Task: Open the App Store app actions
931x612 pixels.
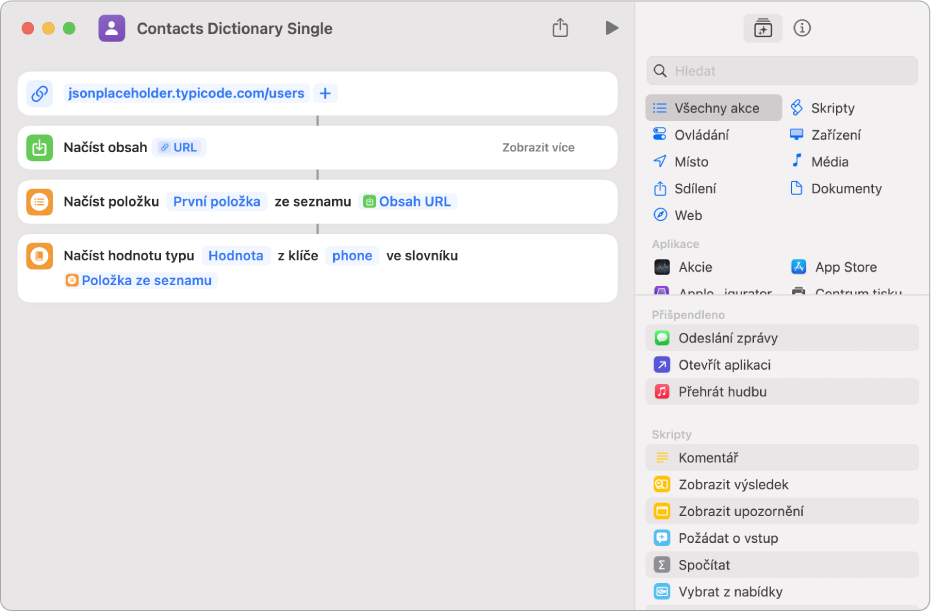Action: tap(845, 267)
